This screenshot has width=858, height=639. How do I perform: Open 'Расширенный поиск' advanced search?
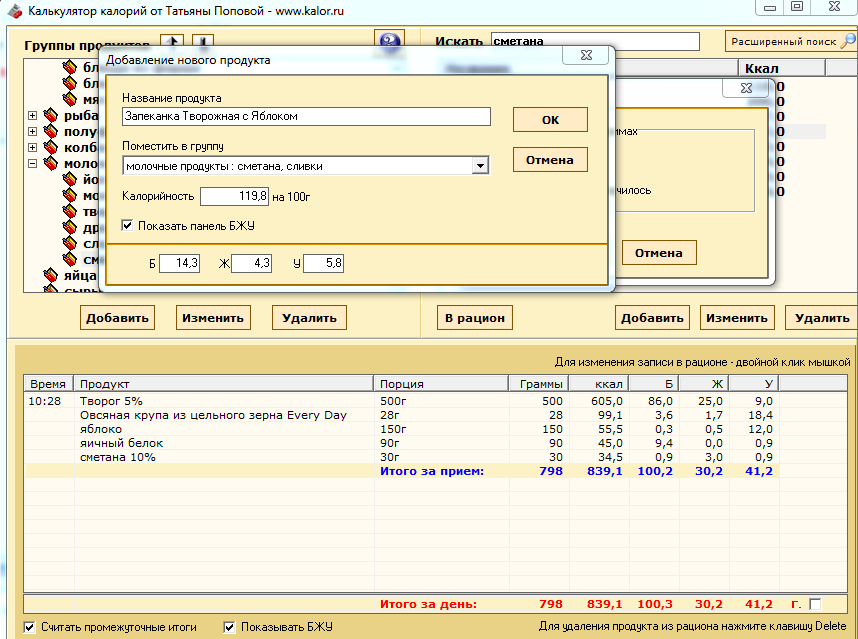pyautogui.click(x=791, y=41)
